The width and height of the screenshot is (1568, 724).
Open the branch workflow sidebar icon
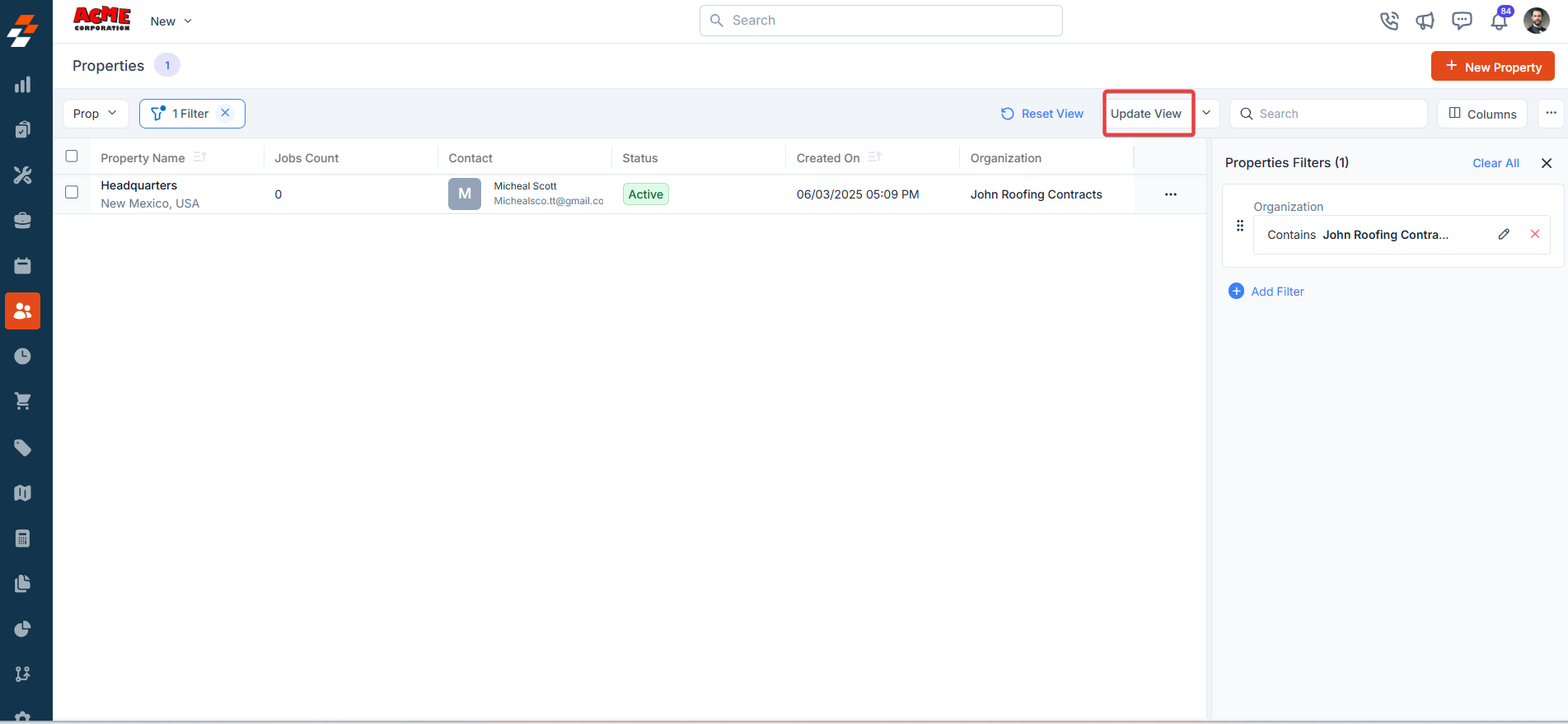coord(23,674)
